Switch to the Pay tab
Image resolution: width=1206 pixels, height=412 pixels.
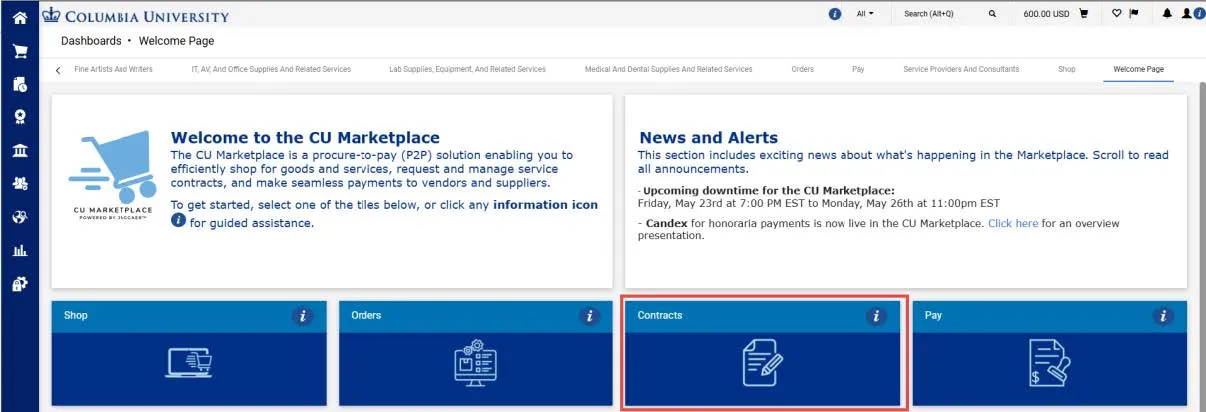858,69
